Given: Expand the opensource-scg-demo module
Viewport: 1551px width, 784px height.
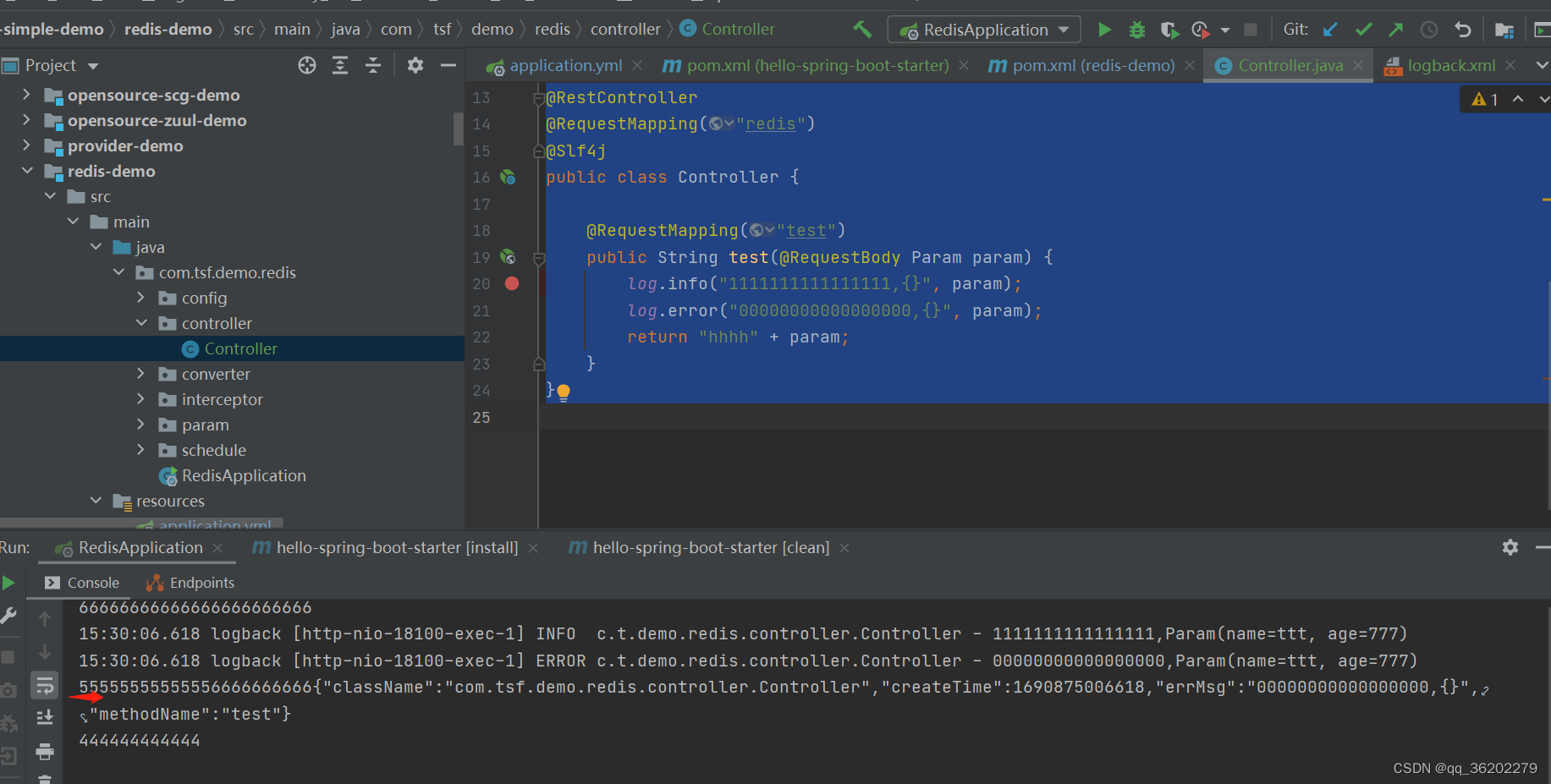Looking at the screenshot, I should tap(26, 95).
